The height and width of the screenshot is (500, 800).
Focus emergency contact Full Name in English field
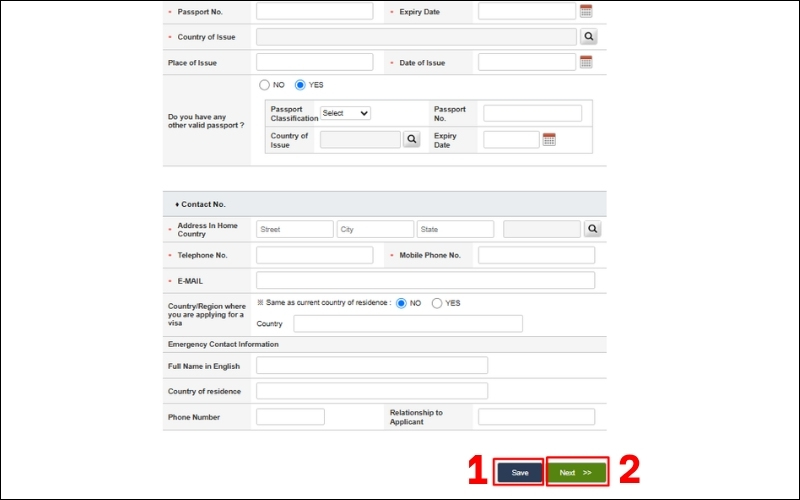pos(371,365)
